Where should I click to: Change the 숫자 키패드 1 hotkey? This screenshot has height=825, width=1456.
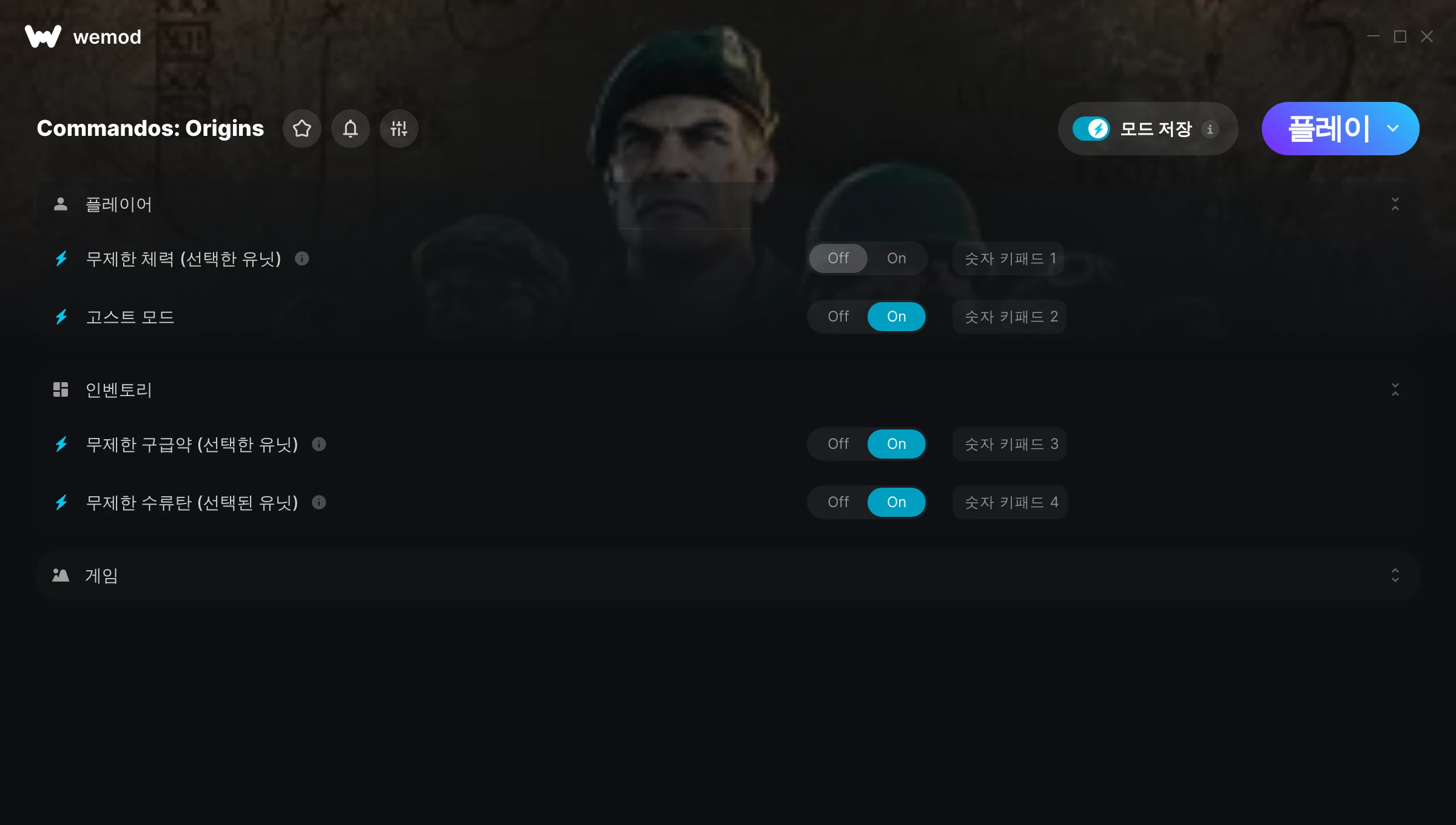click(1008, 259)
